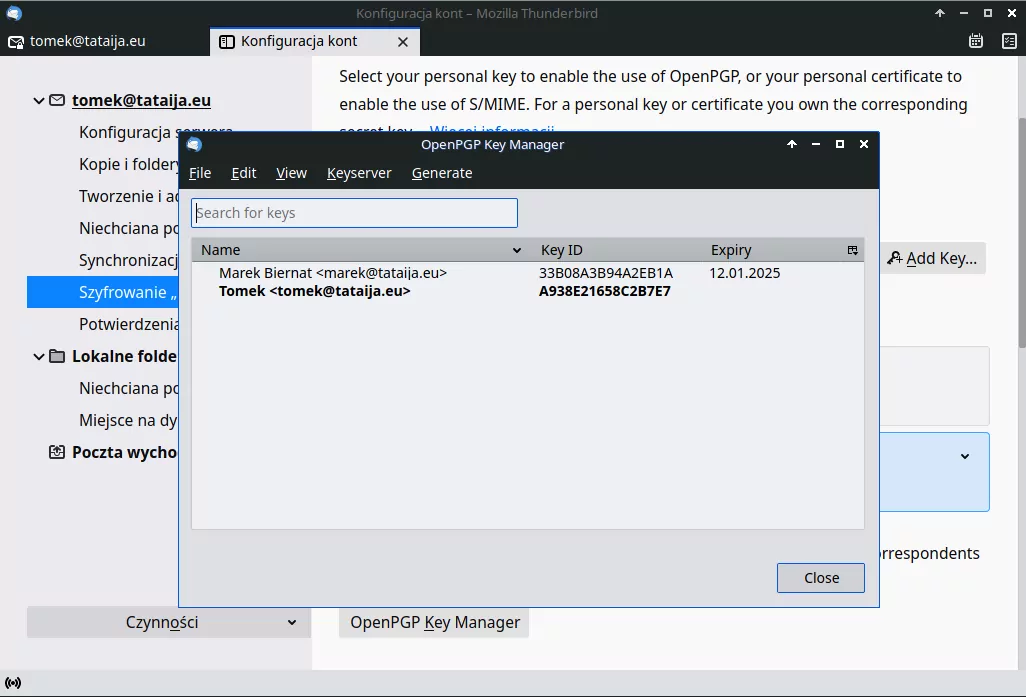This screenshot has height=697, width=1026.
Task: Close the Konfiguracja kont tab
Action: [x=403, y=42]
